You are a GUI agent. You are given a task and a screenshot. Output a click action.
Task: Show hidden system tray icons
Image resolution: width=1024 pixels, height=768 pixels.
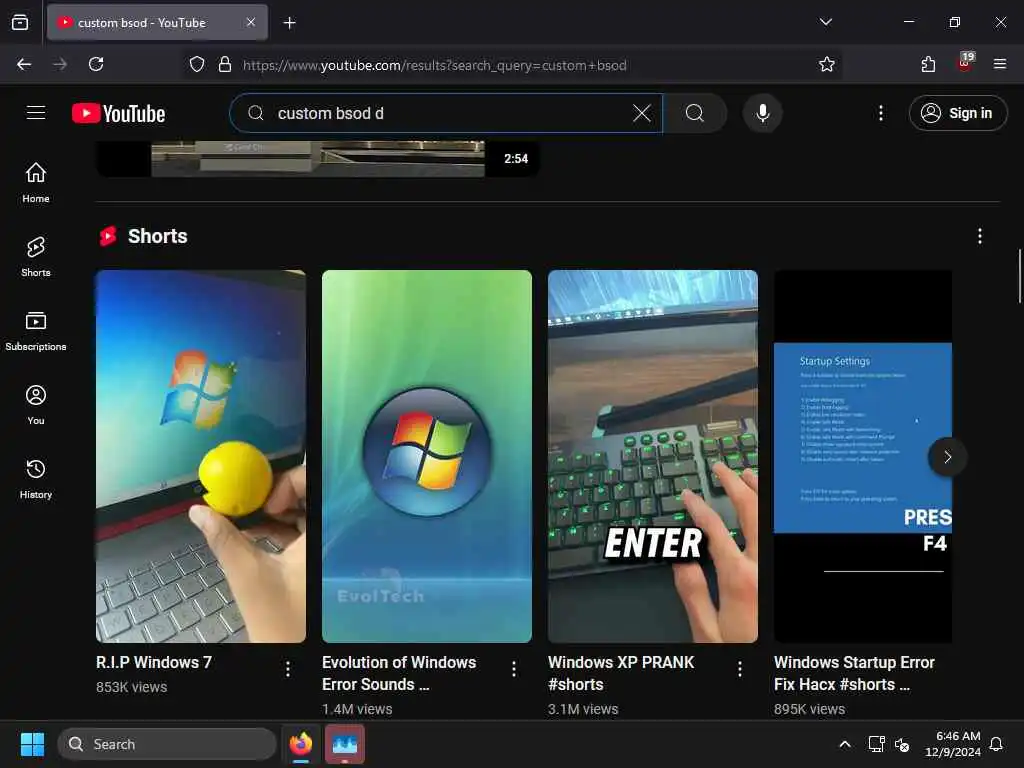844,744
